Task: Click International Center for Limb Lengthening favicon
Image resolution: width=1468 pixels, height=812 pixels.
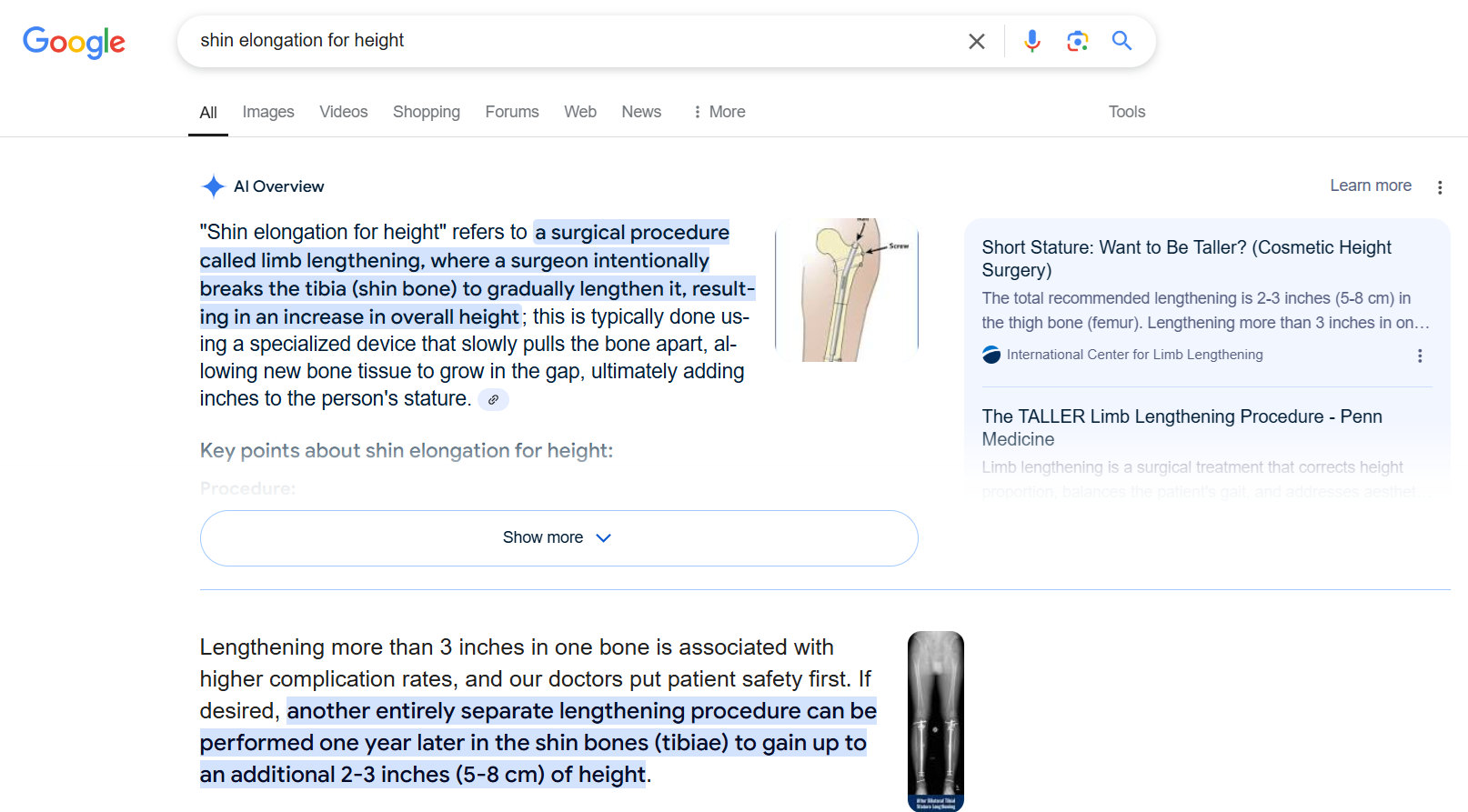Action: (991, 355)
